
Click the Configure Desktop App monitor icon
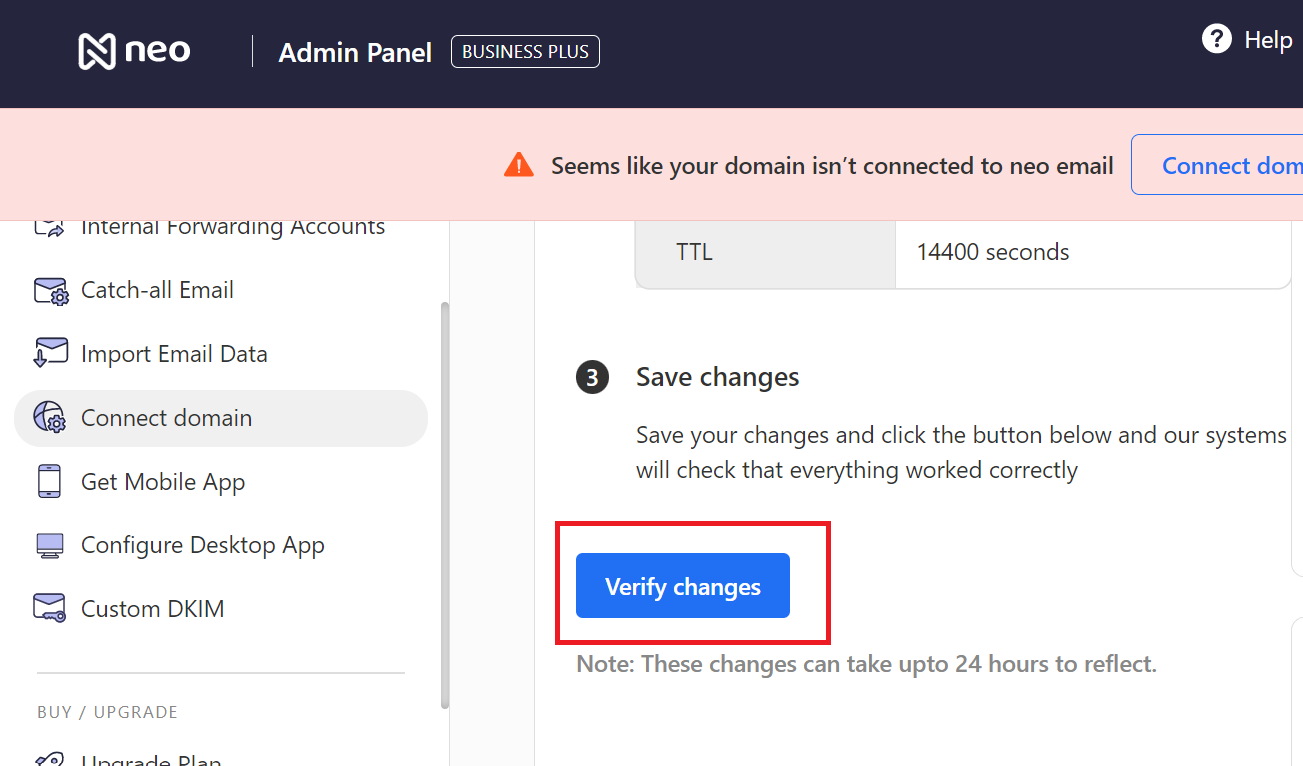tap(50, 546)
